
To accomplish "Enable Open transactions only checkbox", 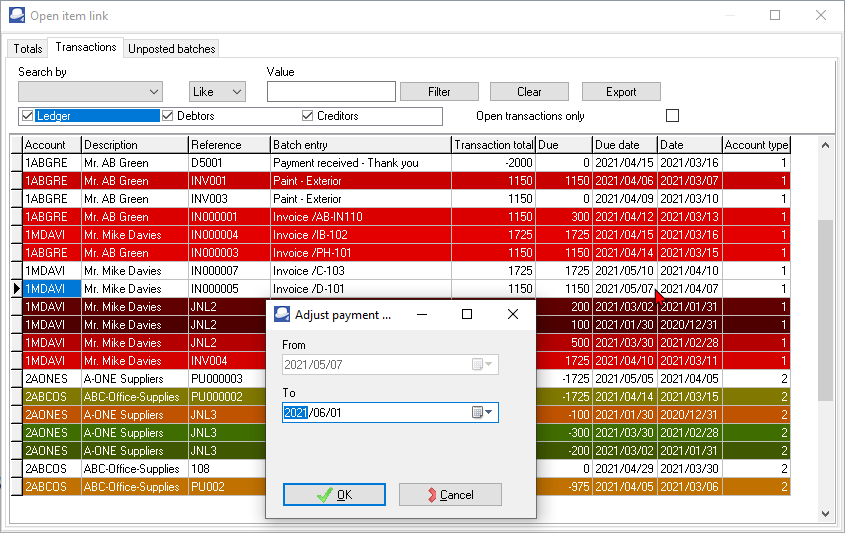I will pos(672,116).
